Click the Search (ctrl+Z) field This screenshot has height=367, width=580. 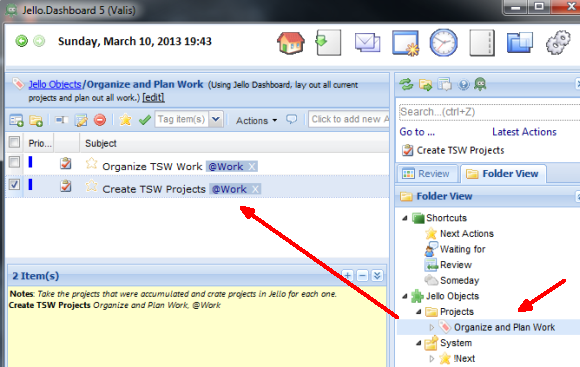click(x=488, y=112)
